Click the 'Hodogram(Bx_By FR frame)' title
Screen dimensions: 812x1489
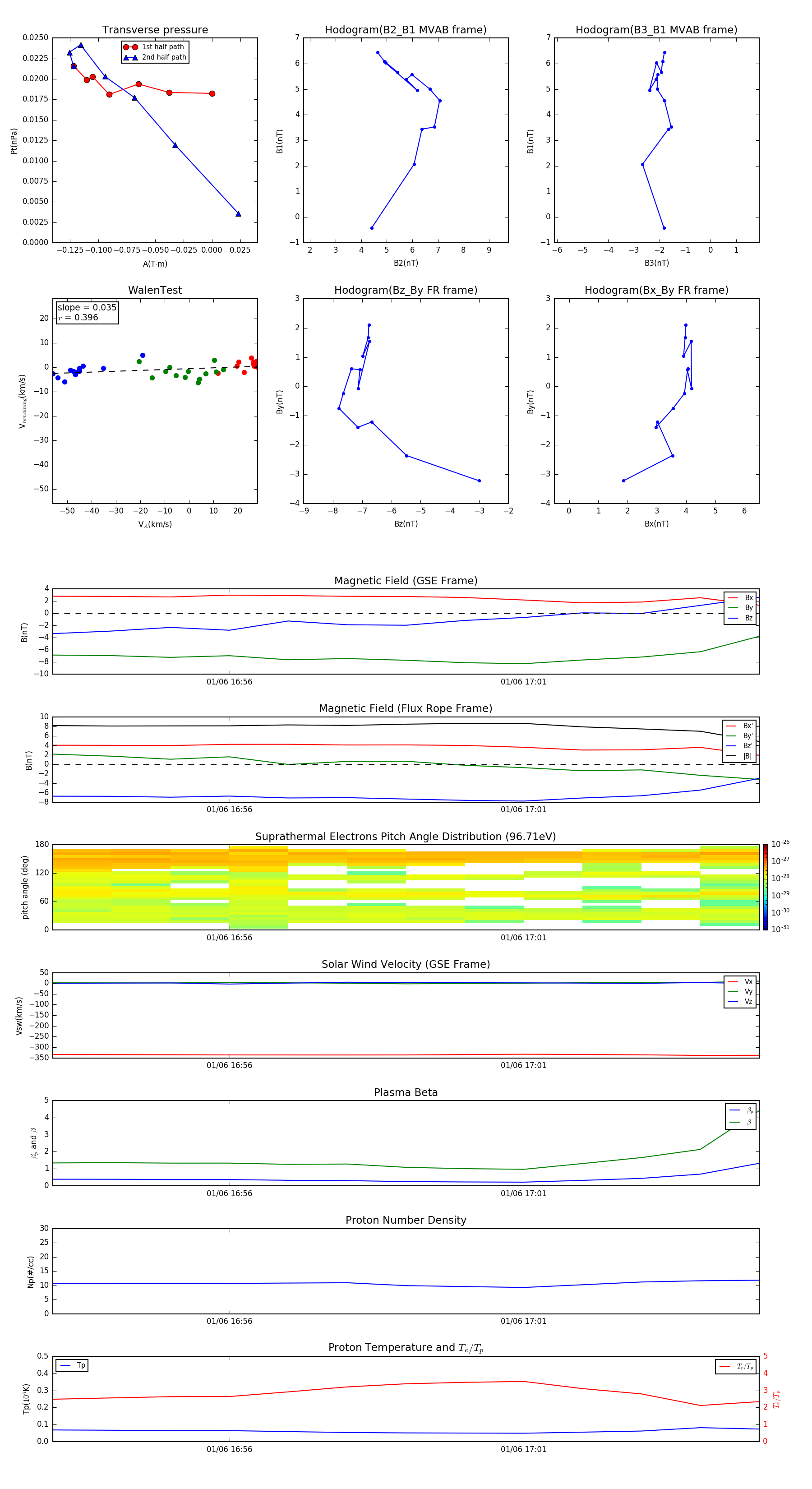point(656,290)
